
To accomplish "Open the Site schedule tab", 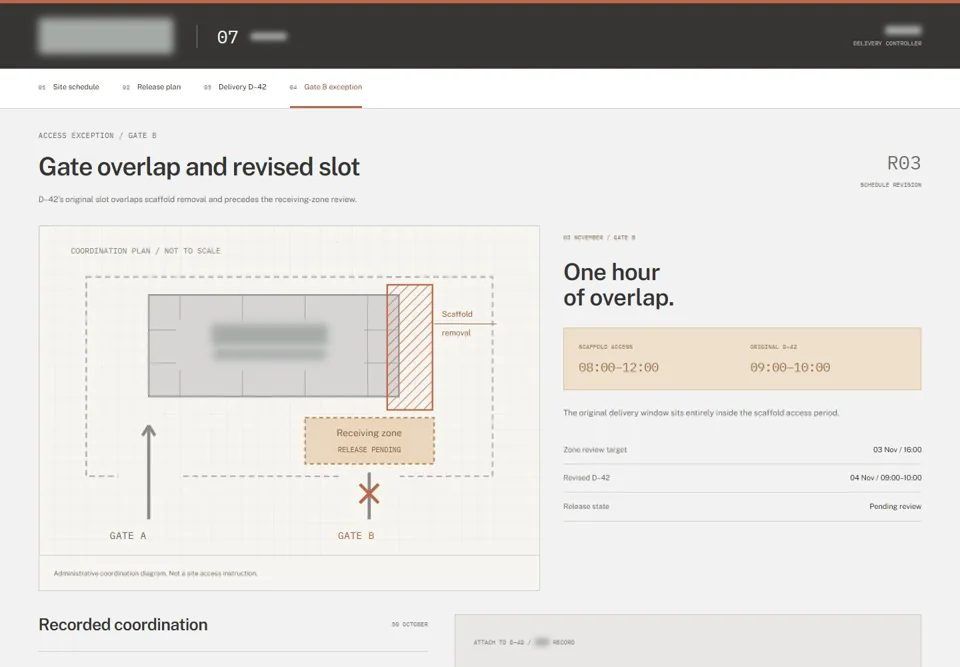I will tap(69, 87).
